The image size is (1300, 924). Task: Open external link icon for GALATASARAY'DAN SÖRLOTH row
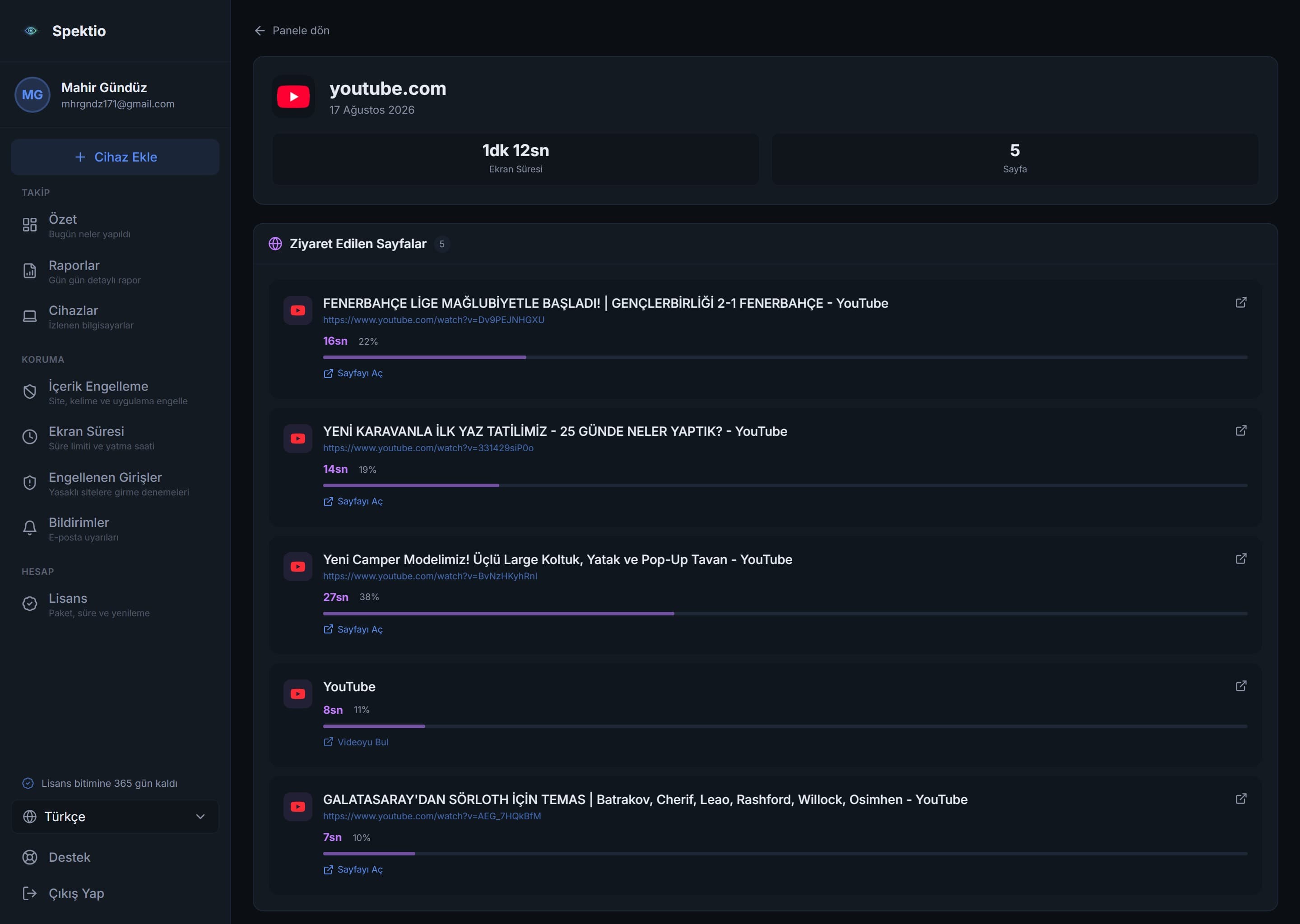click(x=1241, y=799)
